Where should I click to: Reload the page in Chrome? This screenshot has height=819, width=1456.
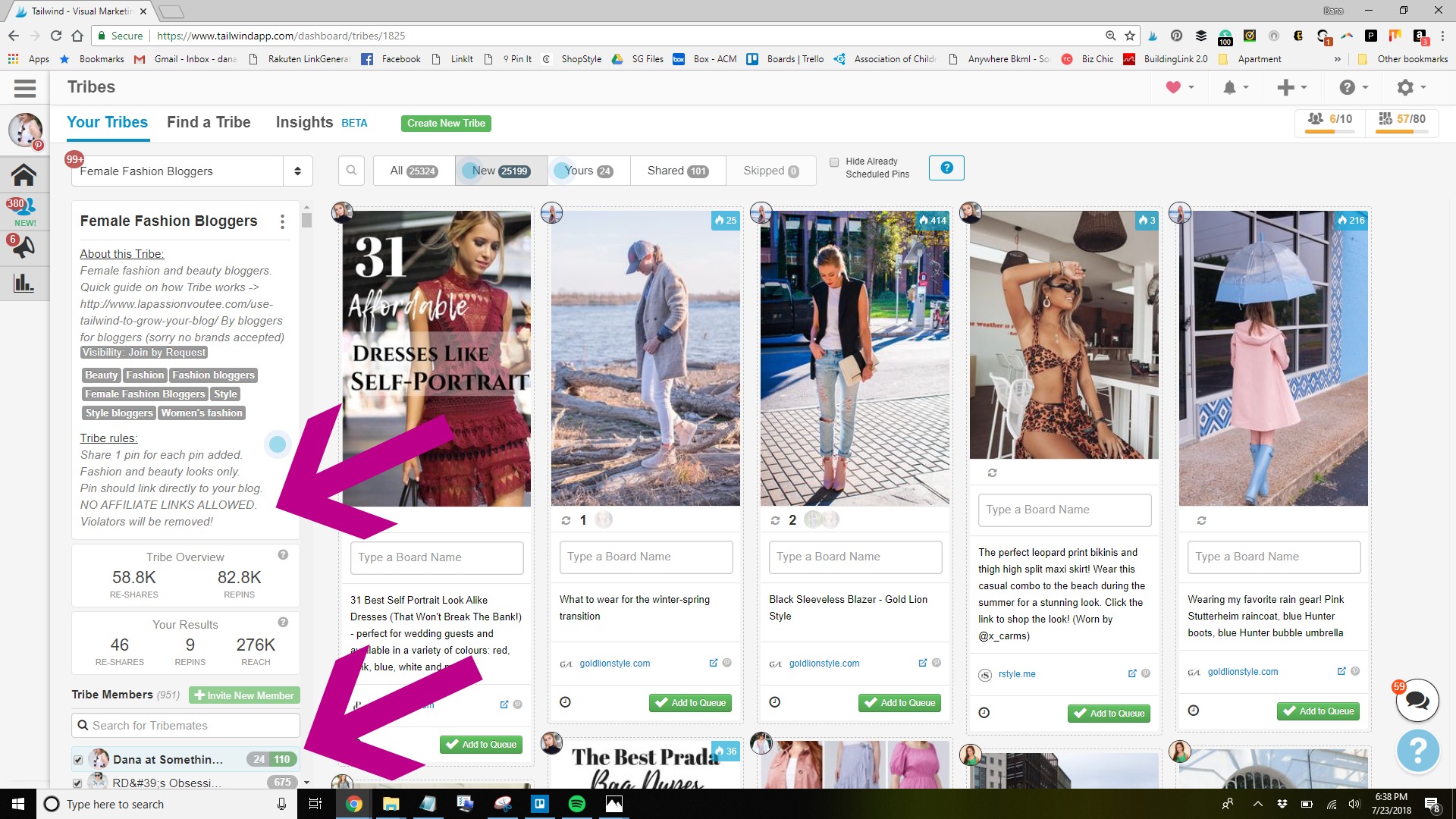[56, 36]
